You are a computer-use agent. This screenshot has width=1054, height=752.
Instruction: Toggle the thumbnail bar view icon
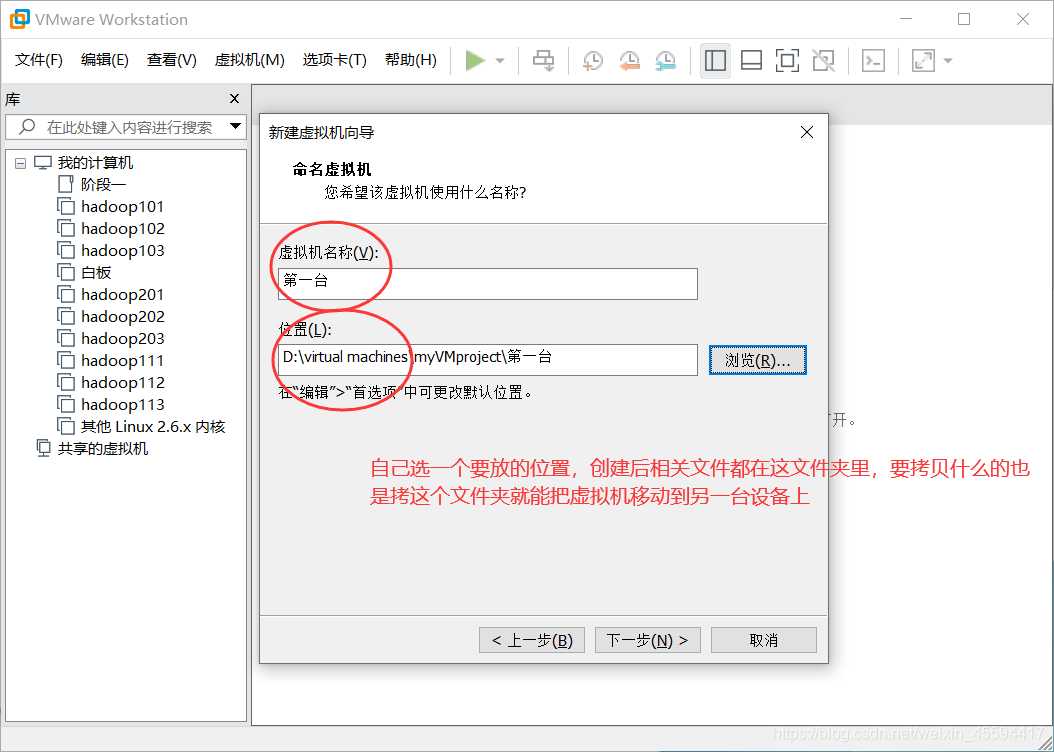(x=751, y=60)
